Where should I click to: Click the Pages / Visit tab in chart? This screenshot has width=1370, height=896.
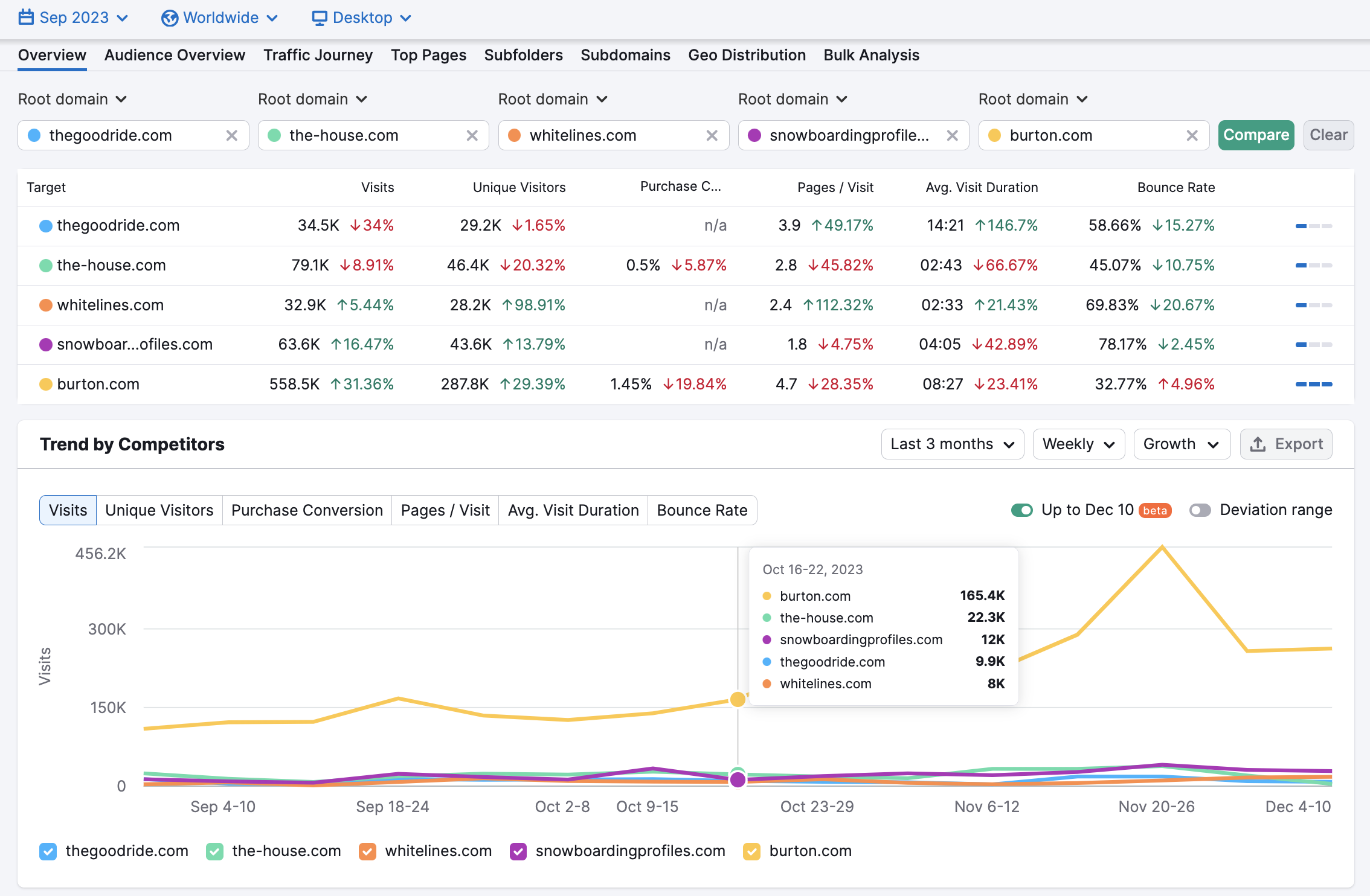coord(445,509)
